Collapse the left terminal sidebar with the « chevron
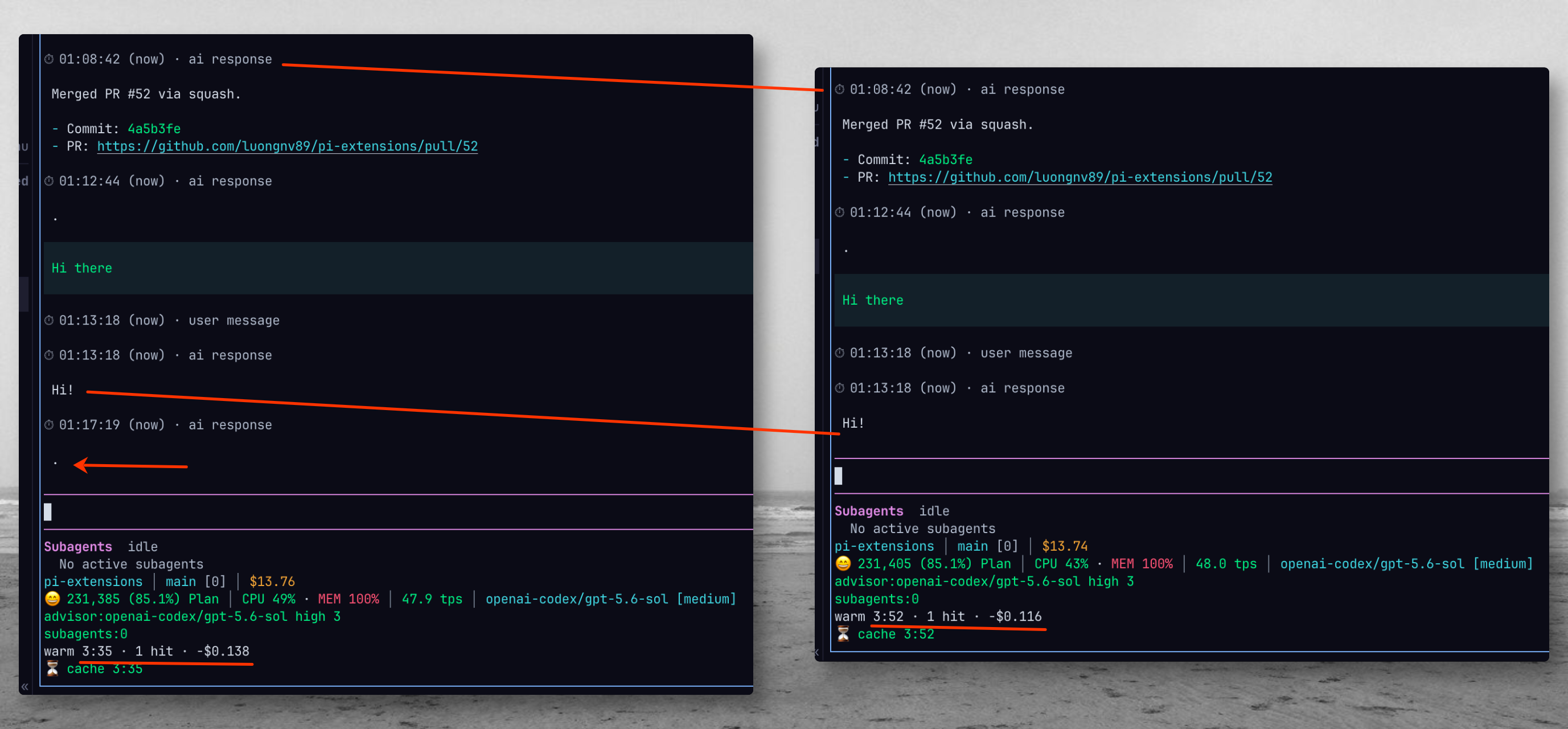This screenshot has height=729, width=1568. [25, 686]
